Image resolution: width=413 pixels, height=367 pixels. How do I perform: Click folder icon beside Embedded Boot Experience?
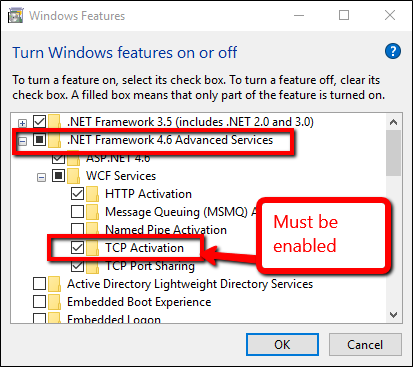54,302
